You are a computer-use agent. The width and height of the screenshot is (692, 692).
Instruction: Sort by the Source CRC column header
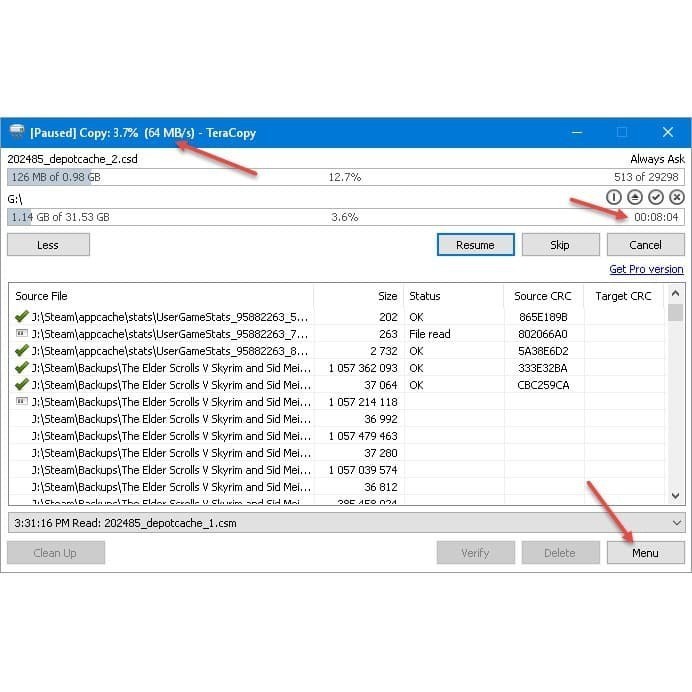(544, 296)
